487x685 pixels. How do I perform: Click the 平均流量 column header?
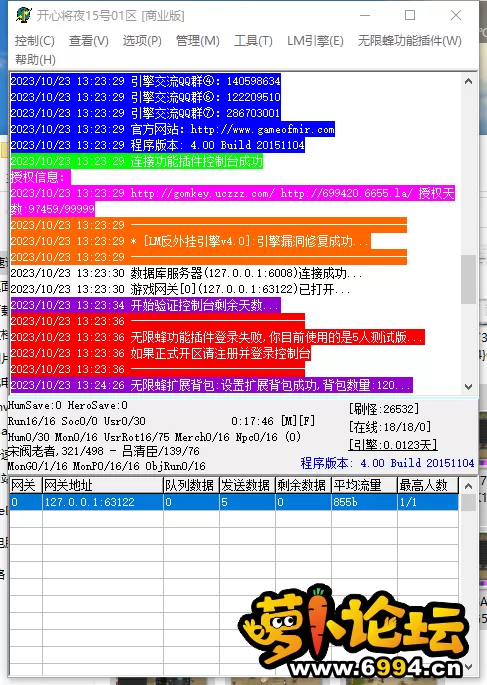pos(364,485)
